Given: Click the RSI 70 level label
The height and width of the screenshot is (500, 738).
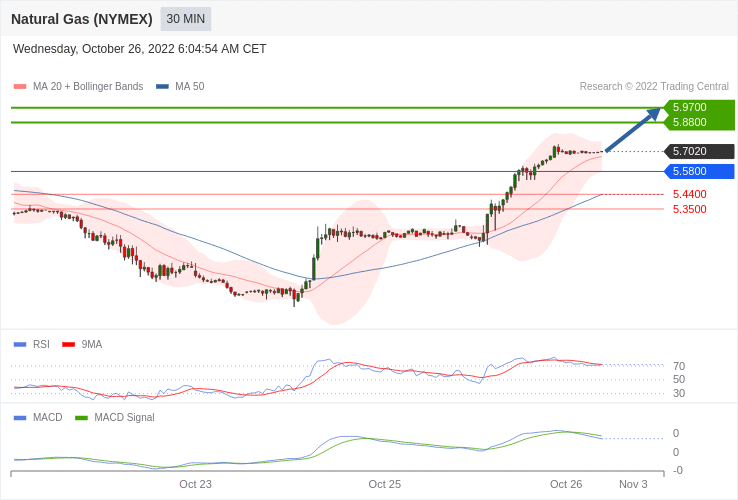Looking at the screenshot, I should [x=679, y=366].
